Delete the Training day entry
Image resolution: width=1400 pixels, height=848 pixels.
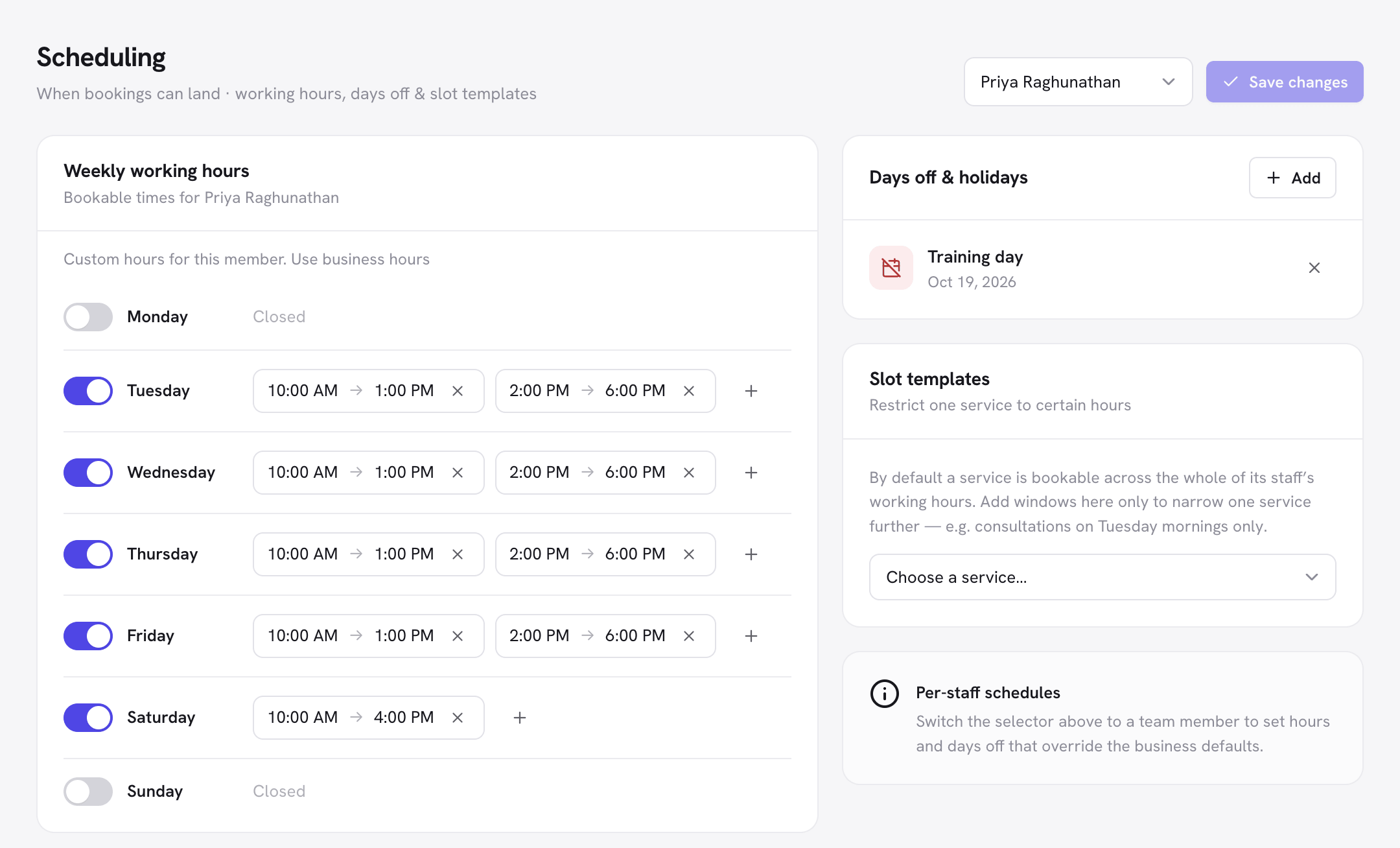tap(1314, 268)
